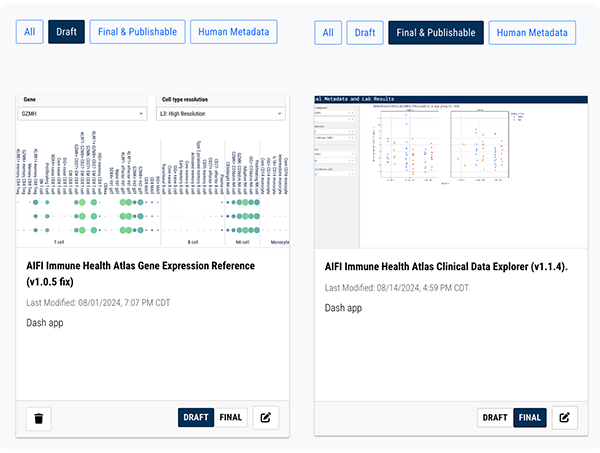Screen dimensions: 600x453
Task: Select the highlighted Final & Publishable filter tab
Action: (435, 32)
